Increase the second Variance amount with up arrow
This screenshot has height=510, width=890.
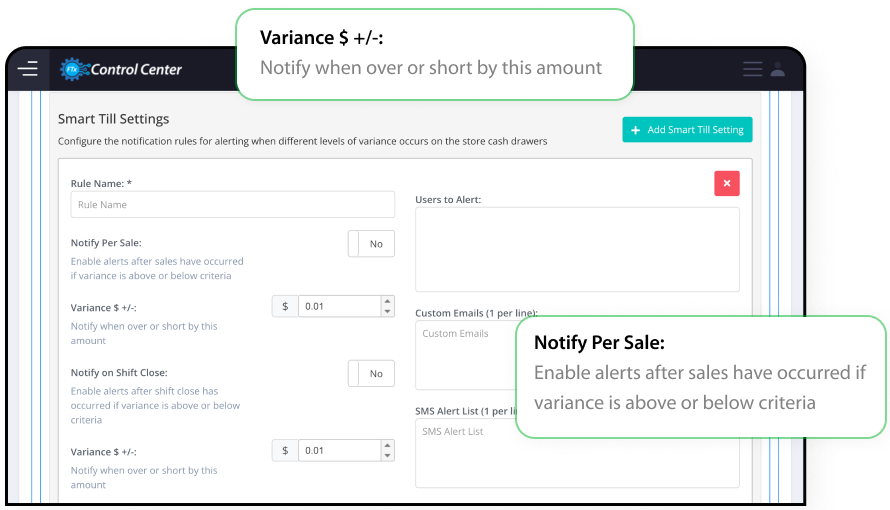click(x=388, y=445)
